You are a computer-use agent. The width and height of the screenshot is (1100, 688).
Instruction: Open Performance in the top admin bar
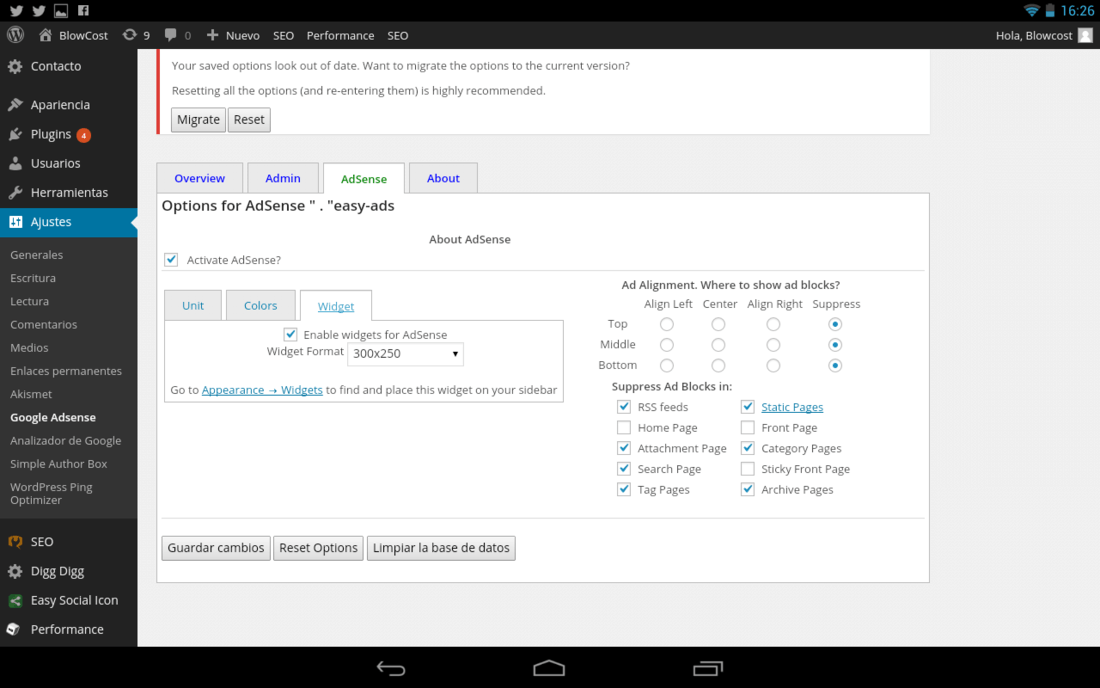340,36
